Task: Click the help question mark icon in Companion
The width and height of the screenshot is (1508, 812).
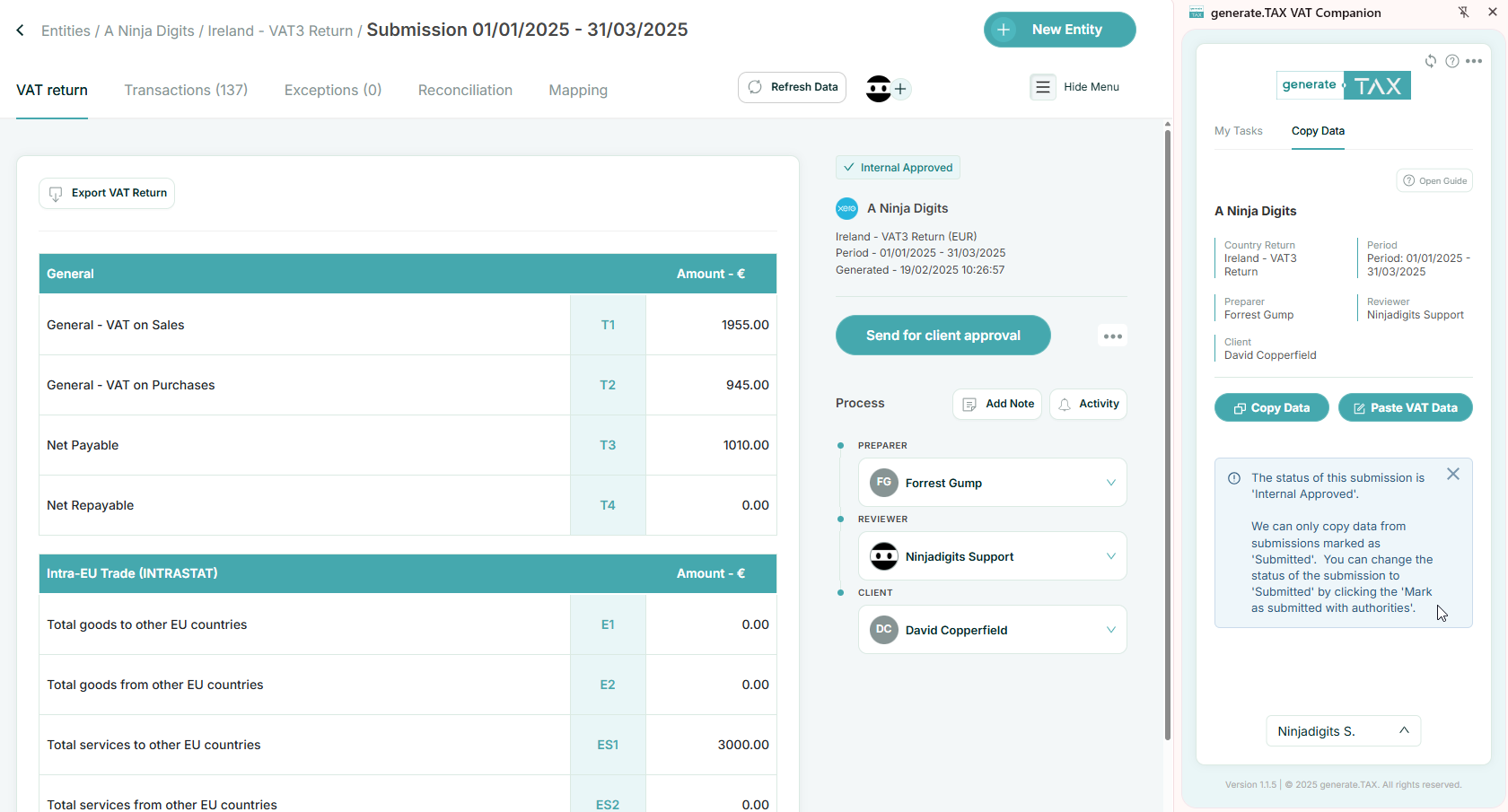Action: (x=1451, y=61)
